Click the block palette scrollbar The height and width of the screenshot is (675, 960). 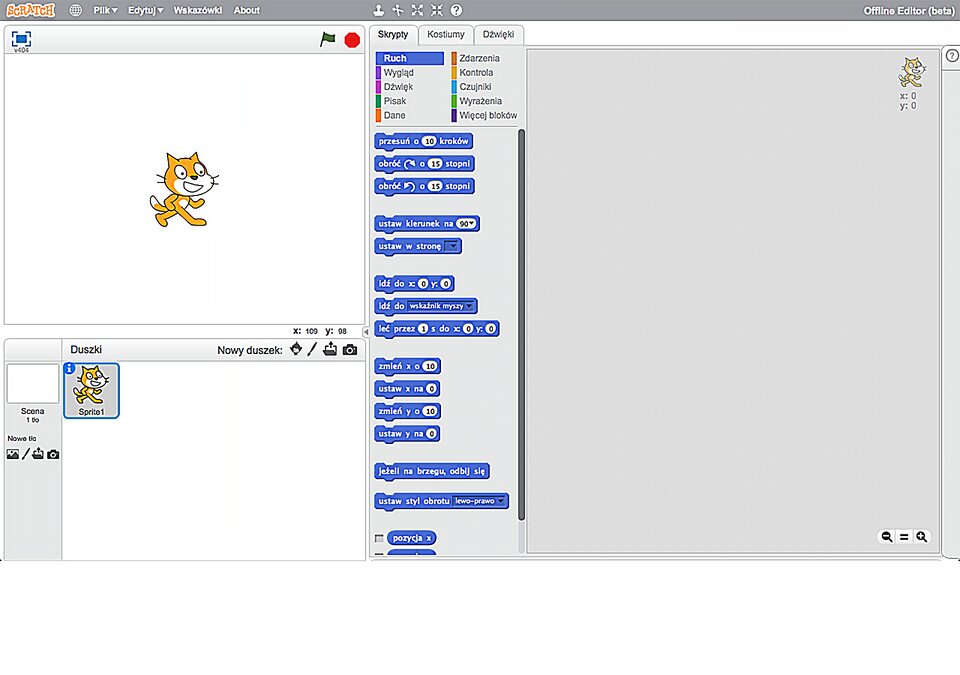tap(522, 325)
